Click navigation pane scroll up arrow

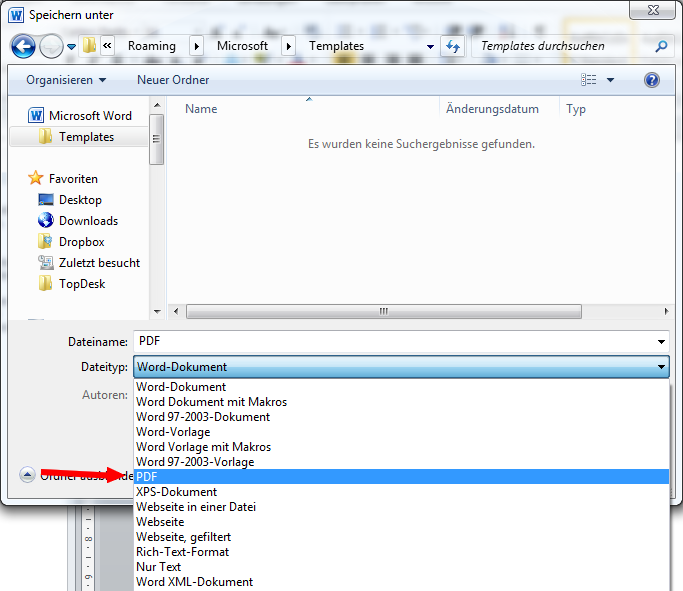tap(157, 105)
